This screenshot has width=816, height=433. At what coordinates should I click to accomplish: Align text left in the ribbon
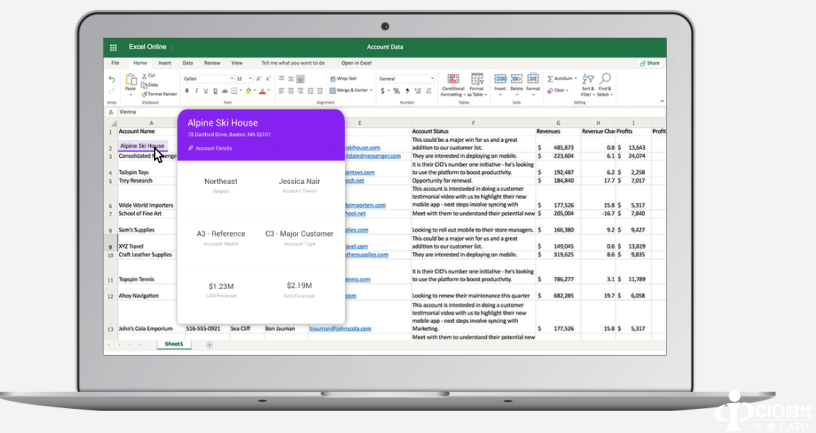tap(282, 91)
